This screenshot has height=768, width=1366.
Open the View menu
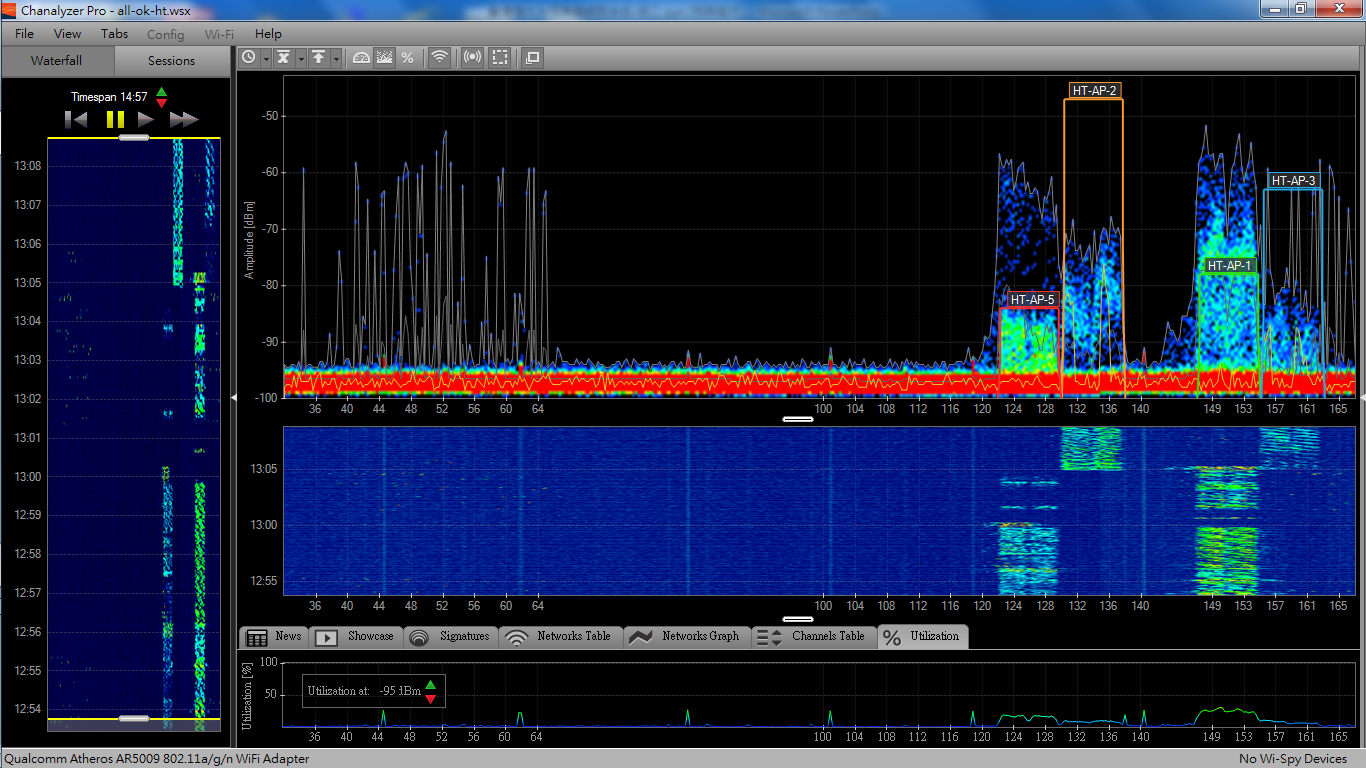(x=67, y=34)
